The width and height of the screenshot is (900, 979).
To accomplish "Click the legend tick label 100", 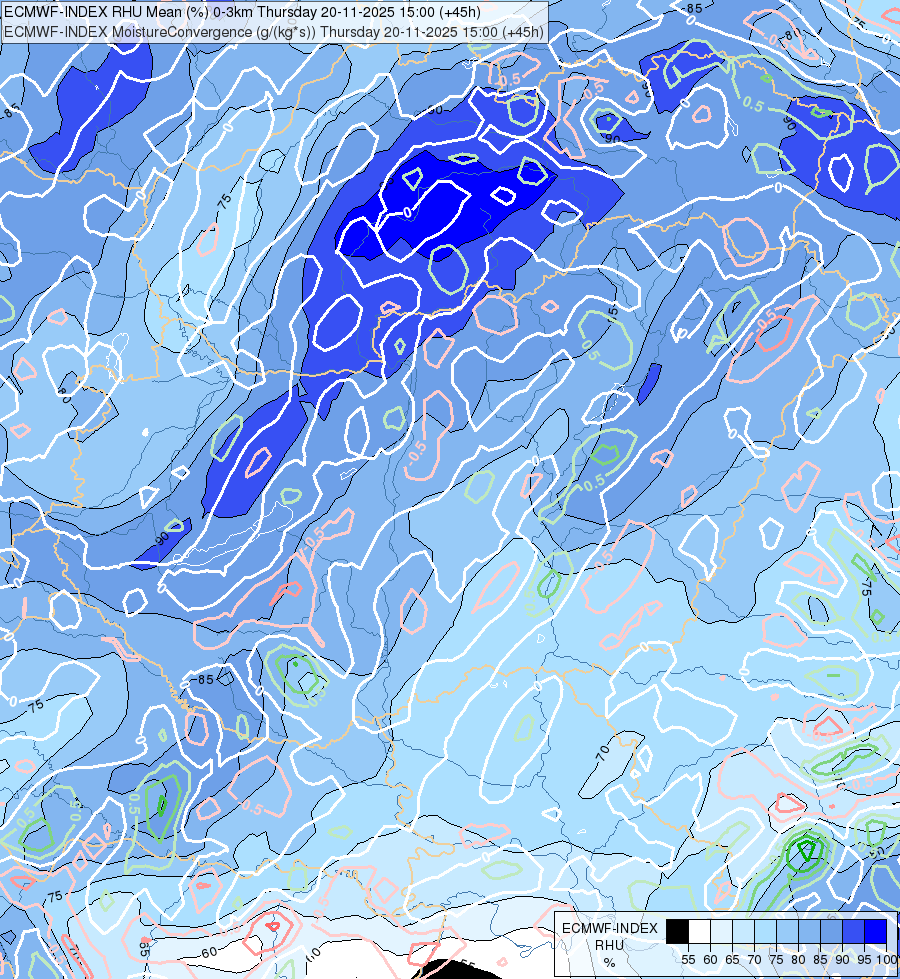I will [886, 960].
